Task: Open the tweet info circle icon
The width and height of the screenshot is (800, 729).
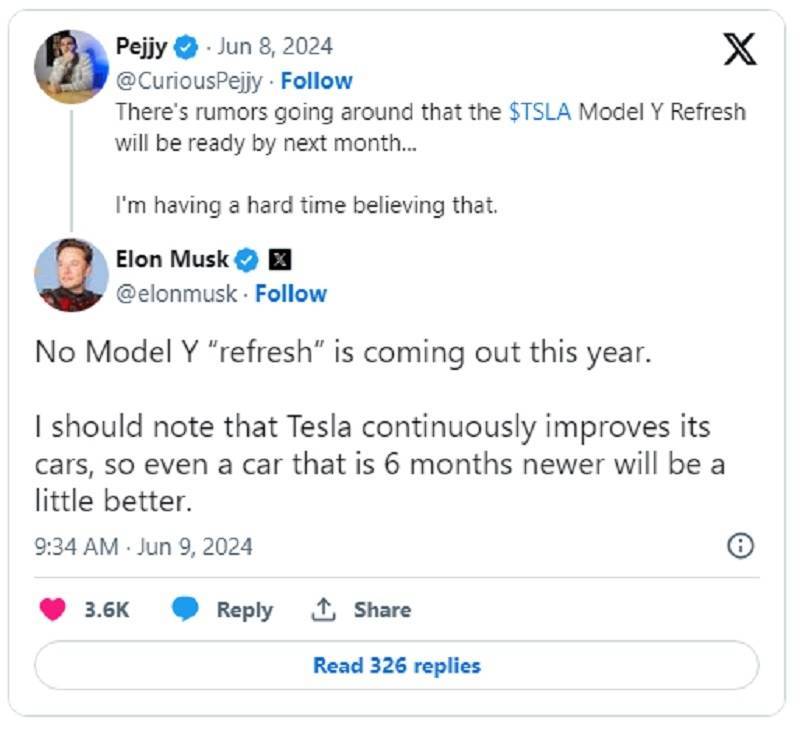Action: coord(741,546)
